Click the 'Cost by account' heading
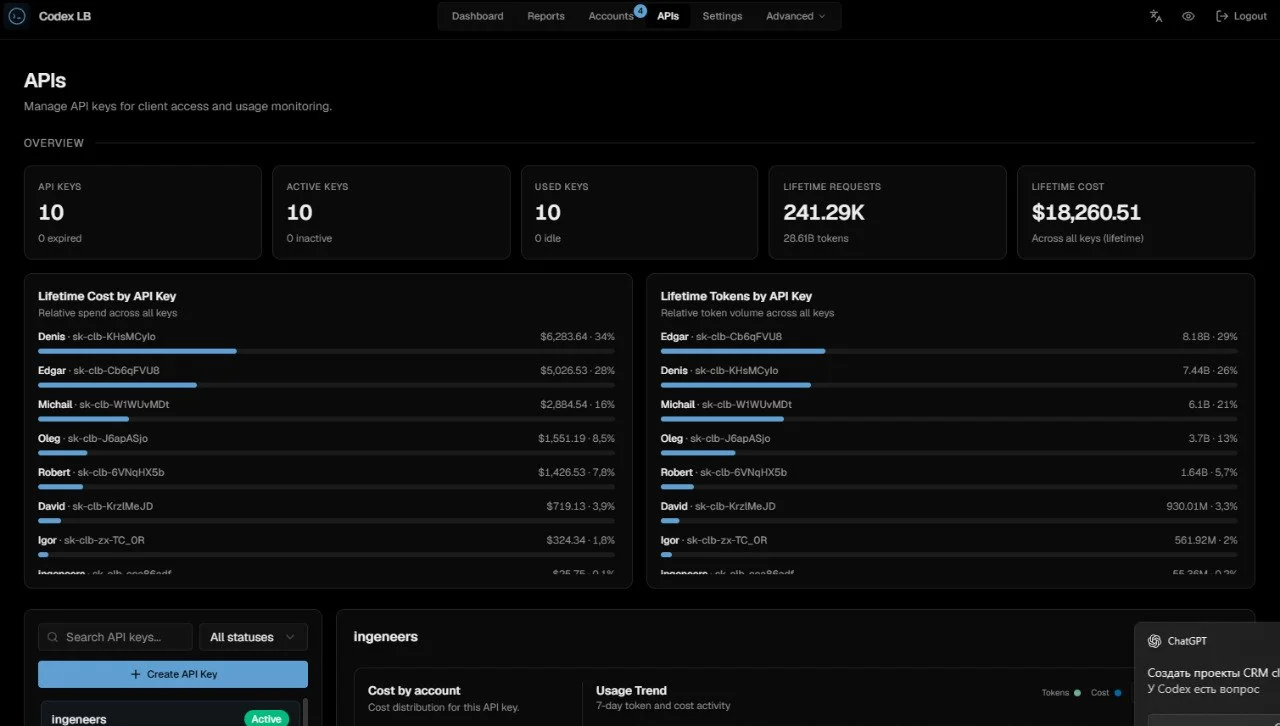The height and width of the screenshot is (726, 1280). coord(414,690)
